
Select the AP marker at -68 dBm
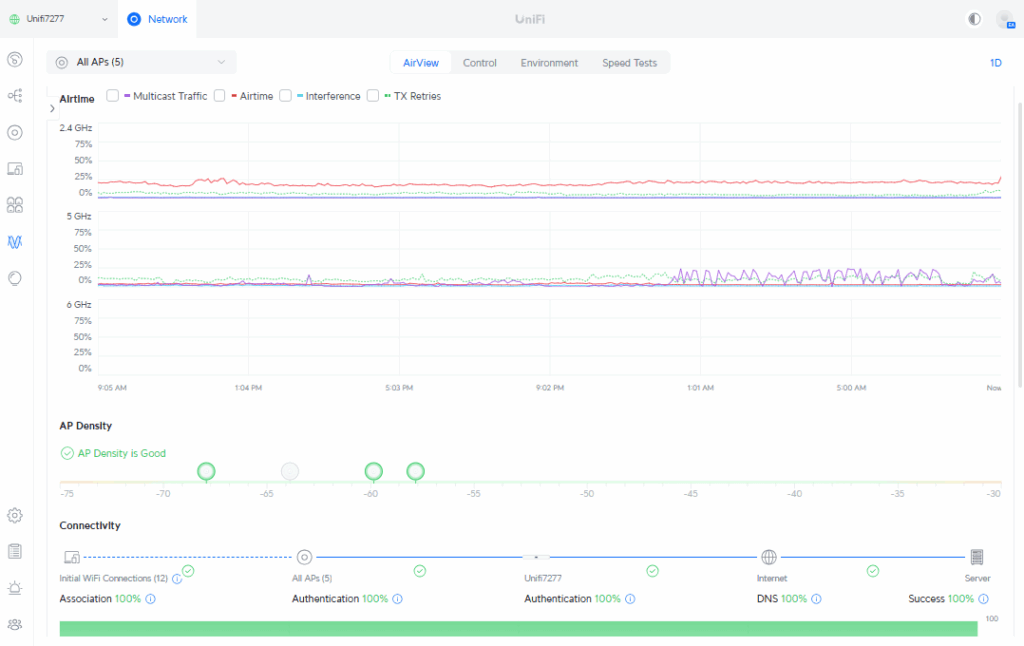[x=206, y=471]
